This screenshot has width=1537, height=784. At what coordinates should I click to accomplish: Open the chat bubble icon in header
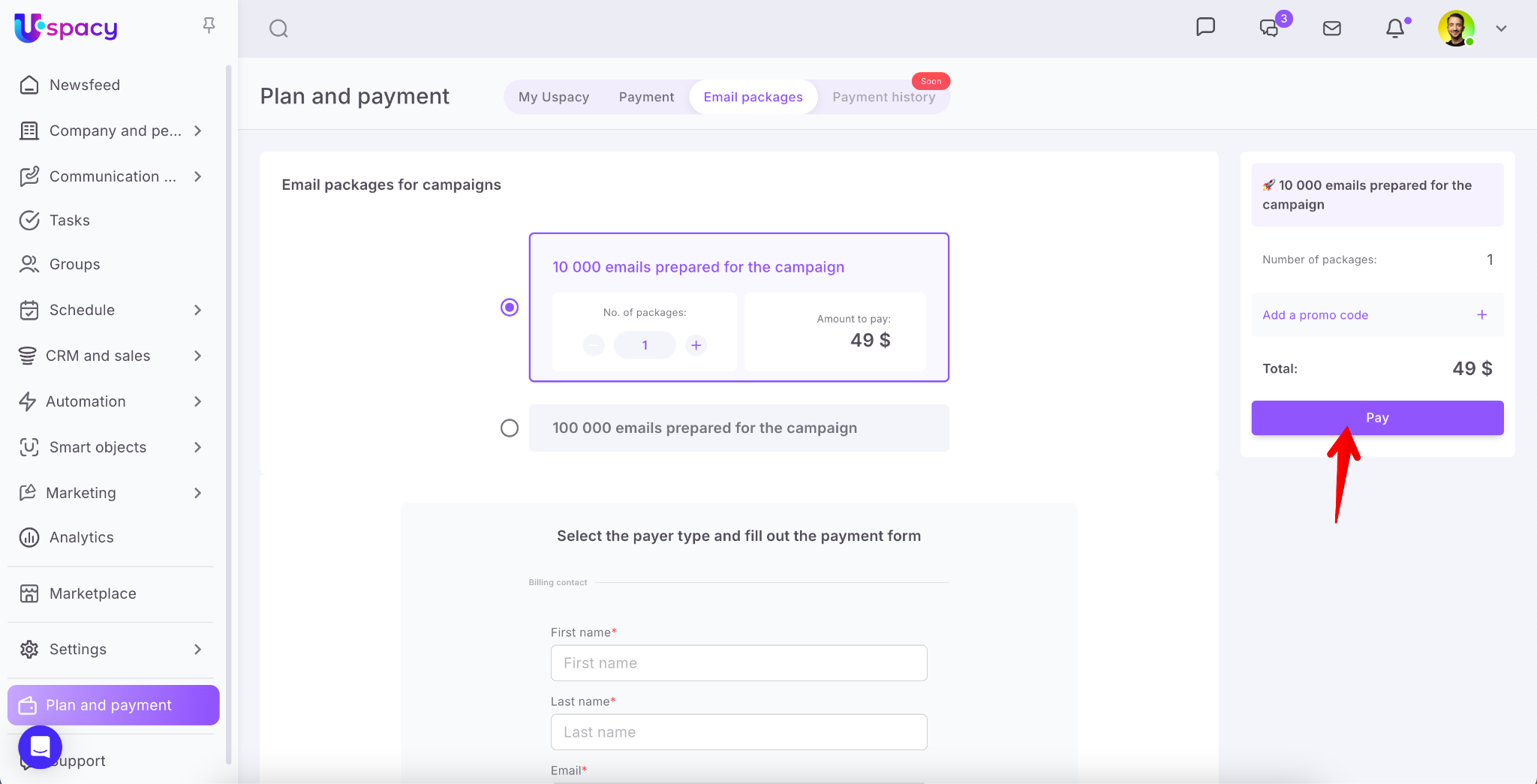(x=1205, y=28)
